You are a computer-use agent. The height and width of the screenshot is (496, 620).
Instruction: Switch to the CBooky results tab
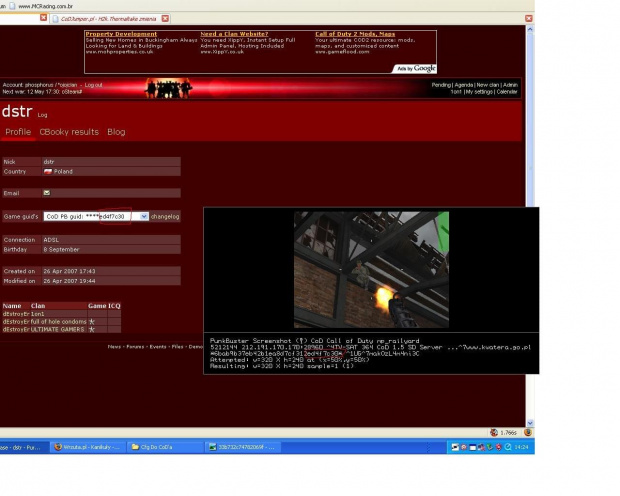coord(69,132)
